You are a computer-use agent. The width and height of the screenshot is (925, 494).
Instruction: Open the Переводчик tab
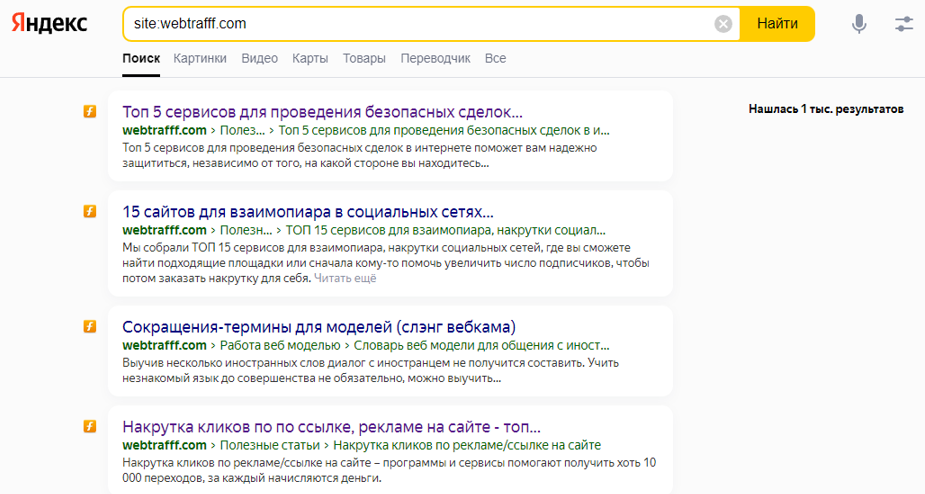pyautogui.click(x=435, y=58)
